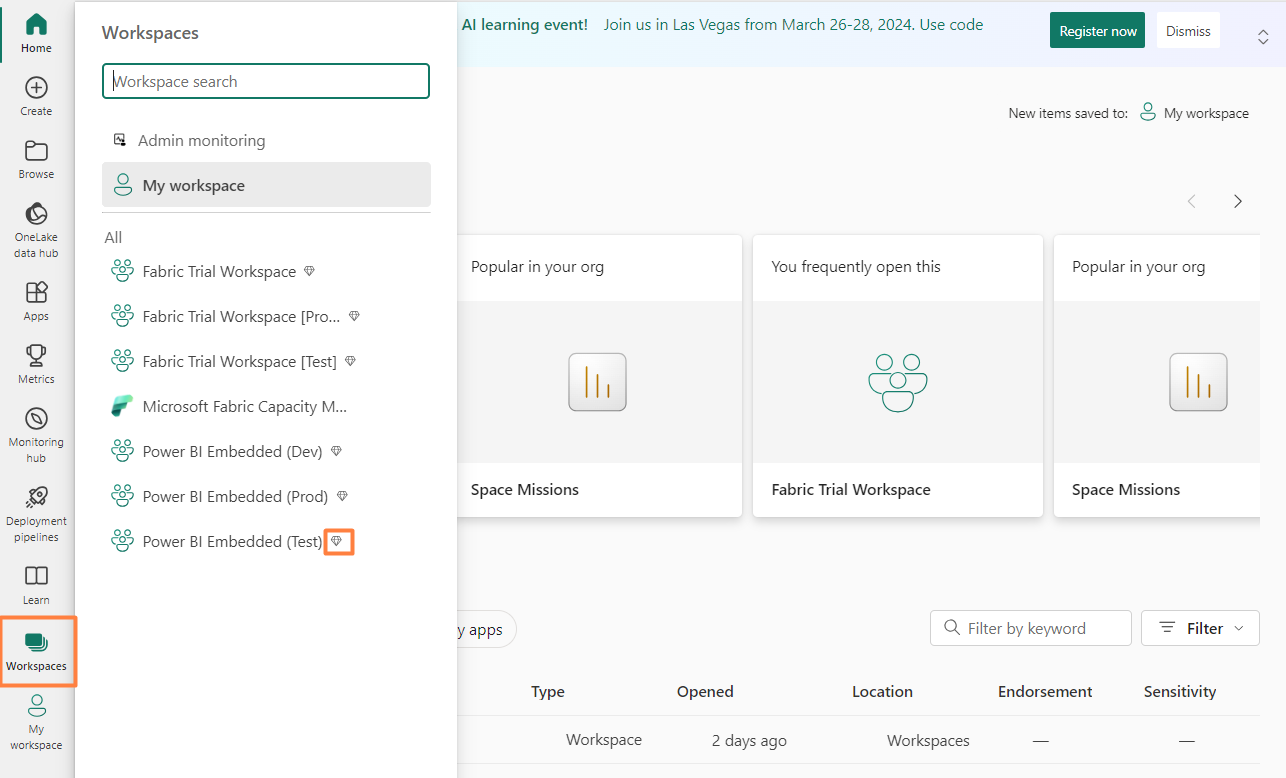Open Fabric Trial Workspace [Pro...] entry
Image resolution: width=1286 pixels, height=778 pixels.
(x=241, y=316)
